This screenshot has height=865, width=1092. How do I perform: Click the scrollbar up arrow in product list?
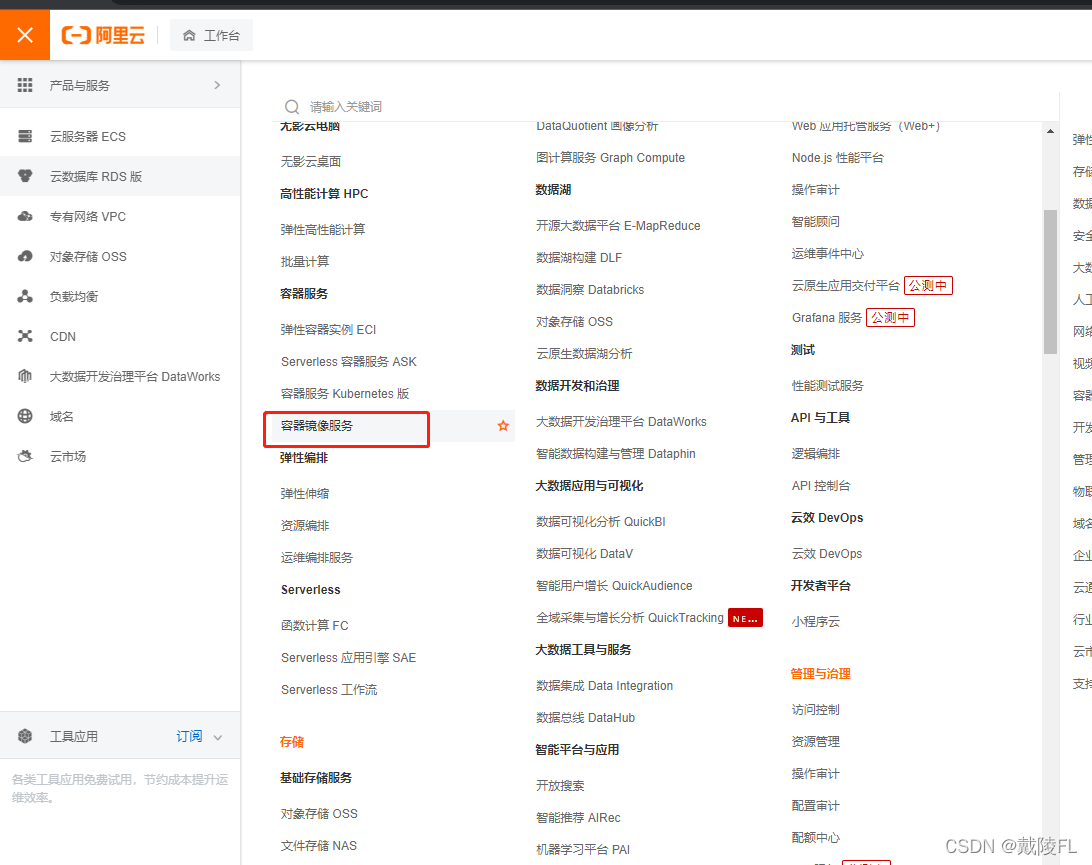coord(1050,131)
